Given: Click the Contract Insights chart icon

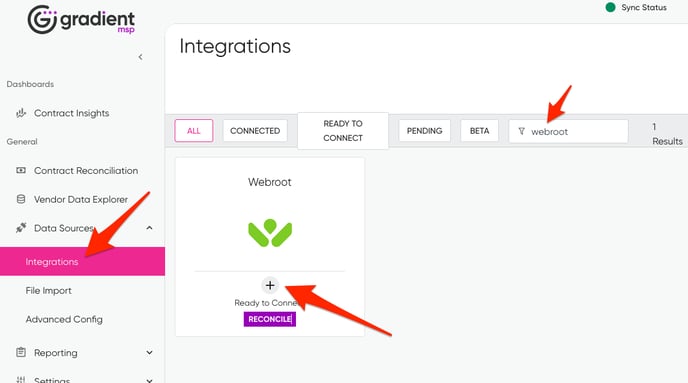Looking at the screenshot, I should pos(21,113).
